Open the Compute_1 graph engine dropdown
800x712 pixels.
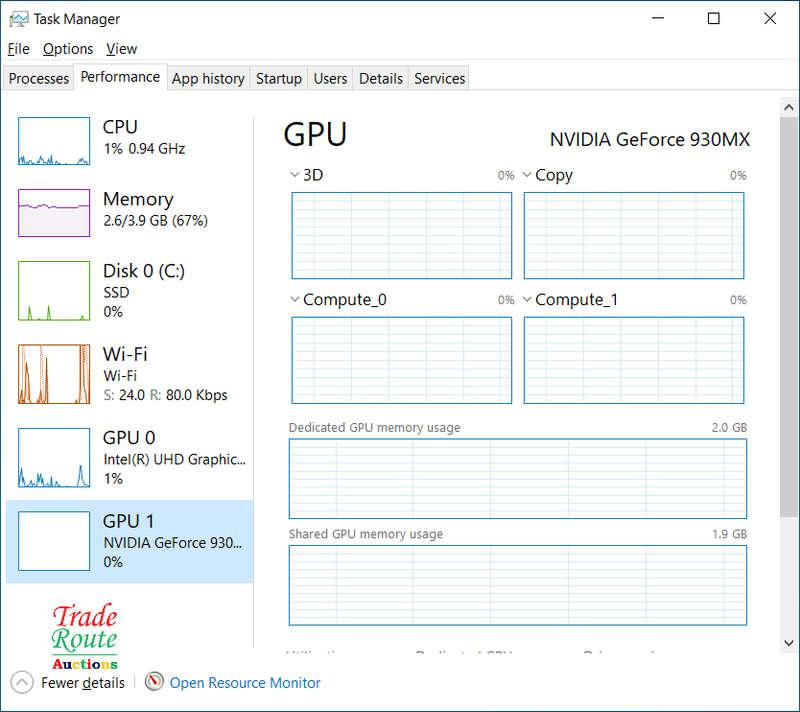tap(527, 299)
